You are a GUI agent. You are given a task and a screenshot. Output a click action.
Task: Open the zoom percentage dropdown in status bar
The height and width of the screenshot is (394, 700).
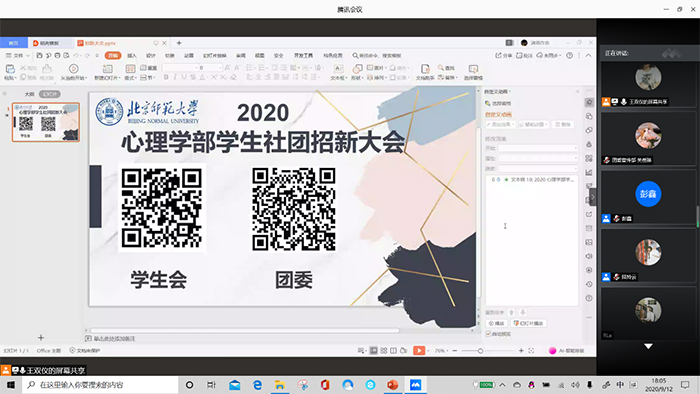coord(441,351)
